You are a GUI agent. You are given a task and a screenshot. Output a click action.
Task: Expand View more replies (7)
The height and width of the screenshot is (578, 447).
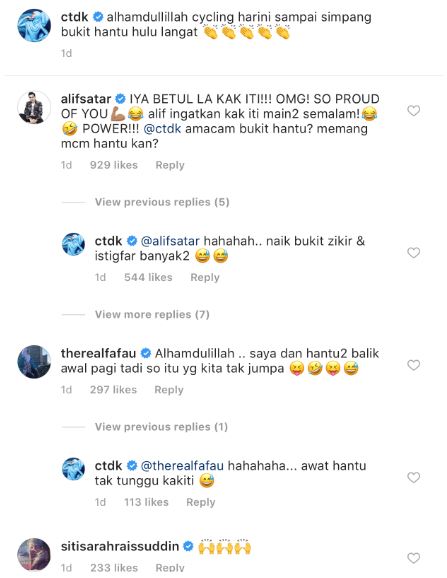[152, 314]
